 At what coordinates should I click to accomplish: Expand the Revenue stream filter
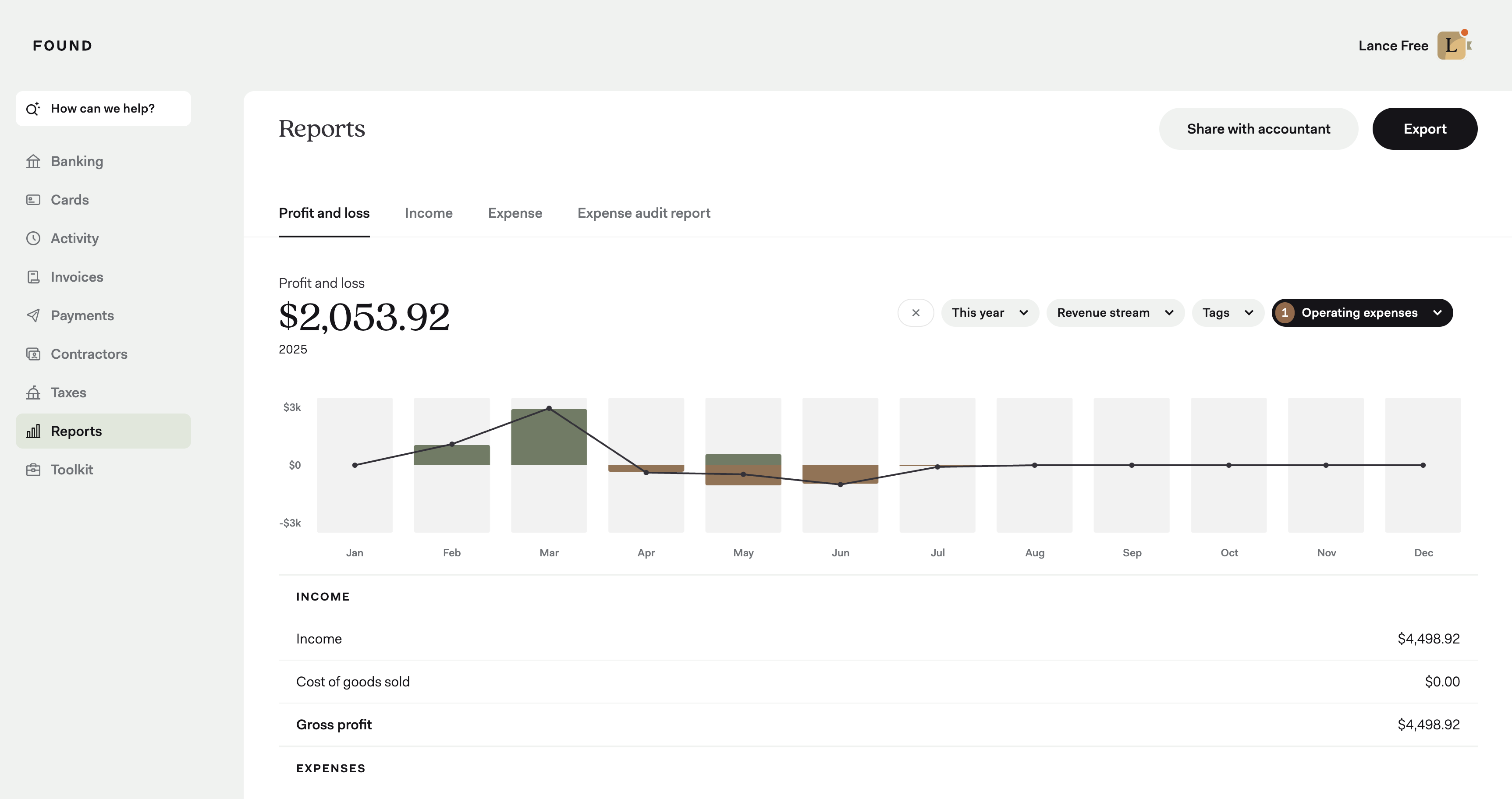click(x=1115, y=313)
